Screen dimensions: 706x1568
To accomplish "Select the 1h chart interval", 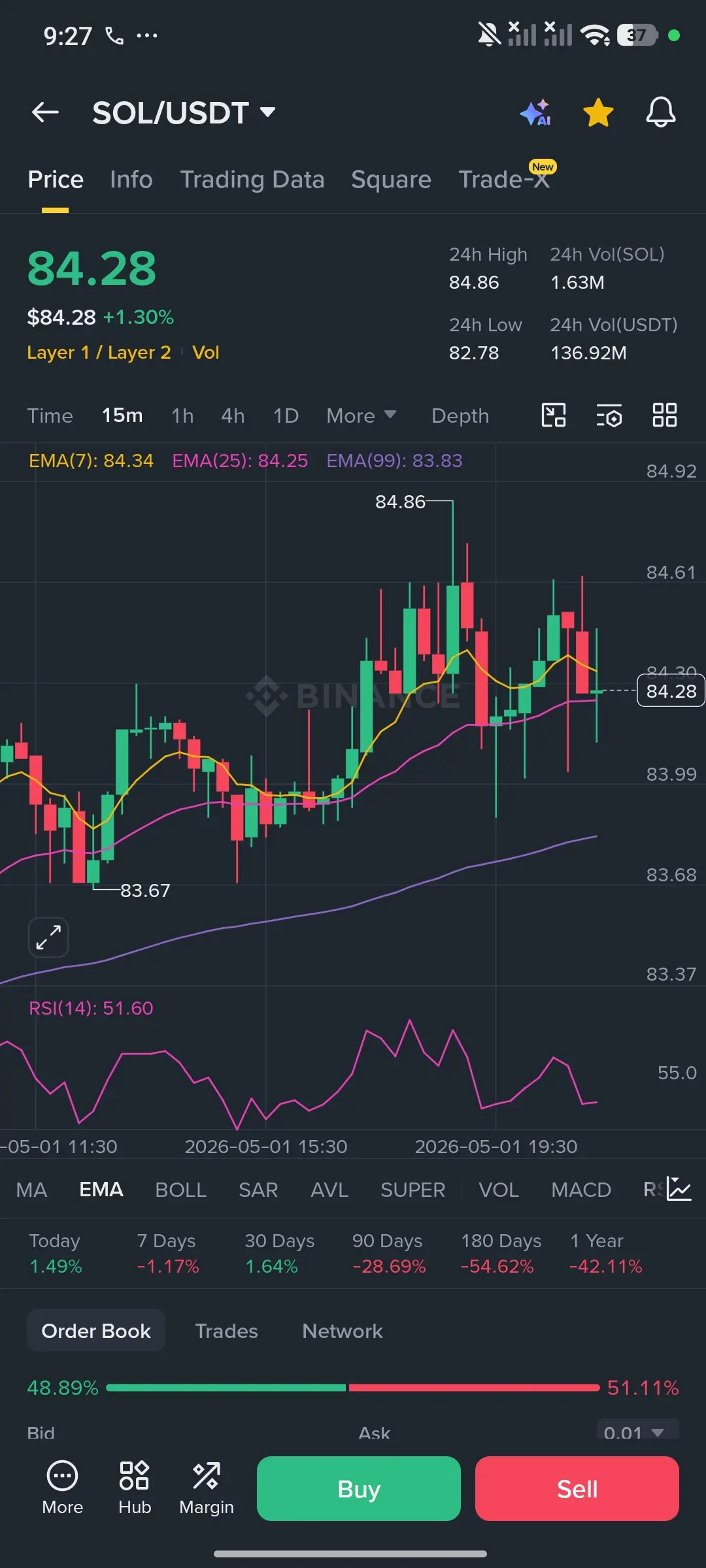I will click(x=182, y=416).
